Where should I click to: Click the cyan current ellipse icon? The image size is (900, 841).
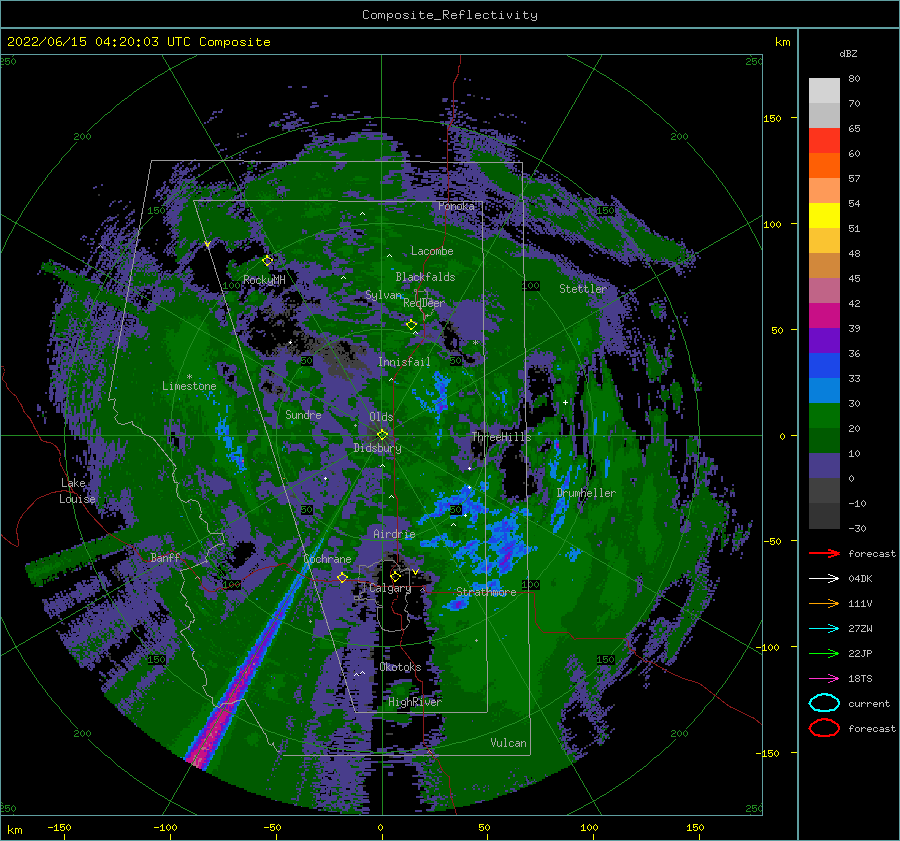824,703
